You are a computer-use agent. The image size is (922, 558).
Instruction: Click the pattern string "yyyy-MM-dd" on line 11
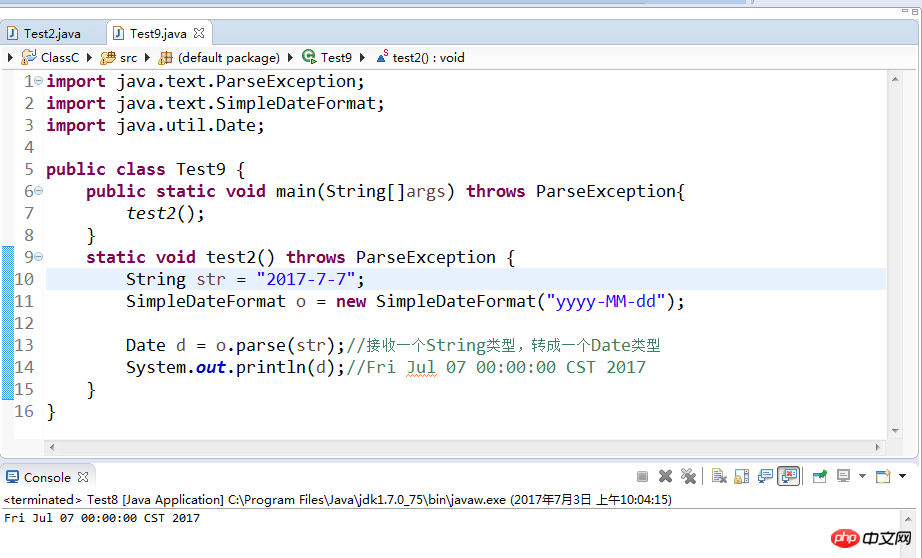606,301
